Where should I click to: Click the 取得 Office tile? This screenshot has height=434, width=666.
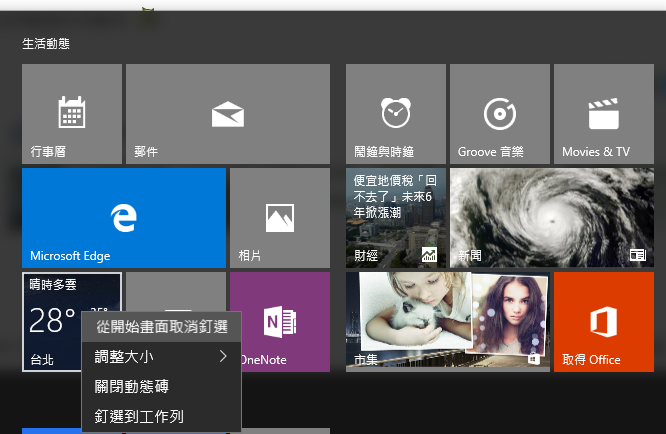(604, 322)
